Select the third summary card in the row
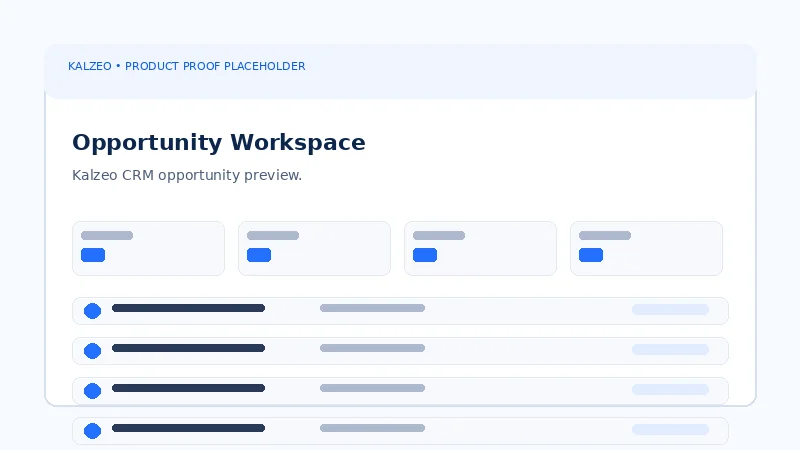The image size is (800, 450). click(x=480, y=248)
